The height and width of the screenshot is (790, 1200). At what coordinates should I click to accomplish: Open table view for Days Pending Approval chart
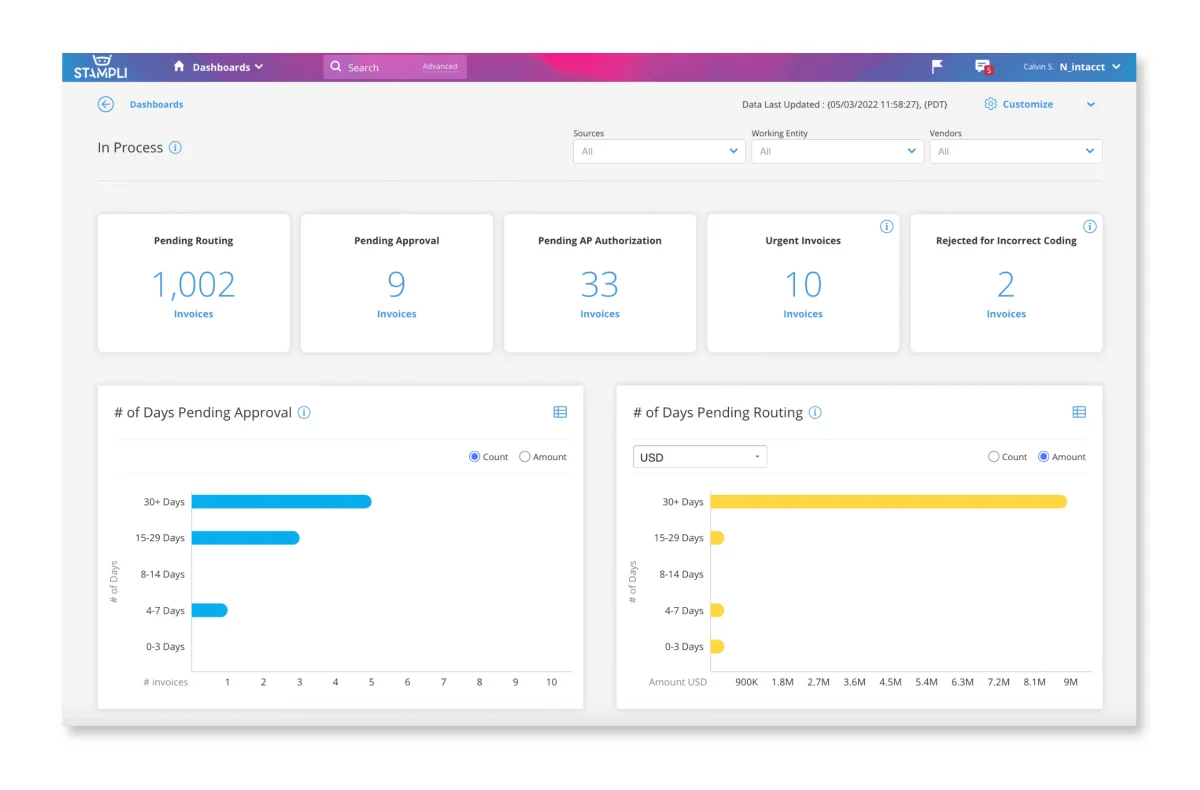point(560,411)
